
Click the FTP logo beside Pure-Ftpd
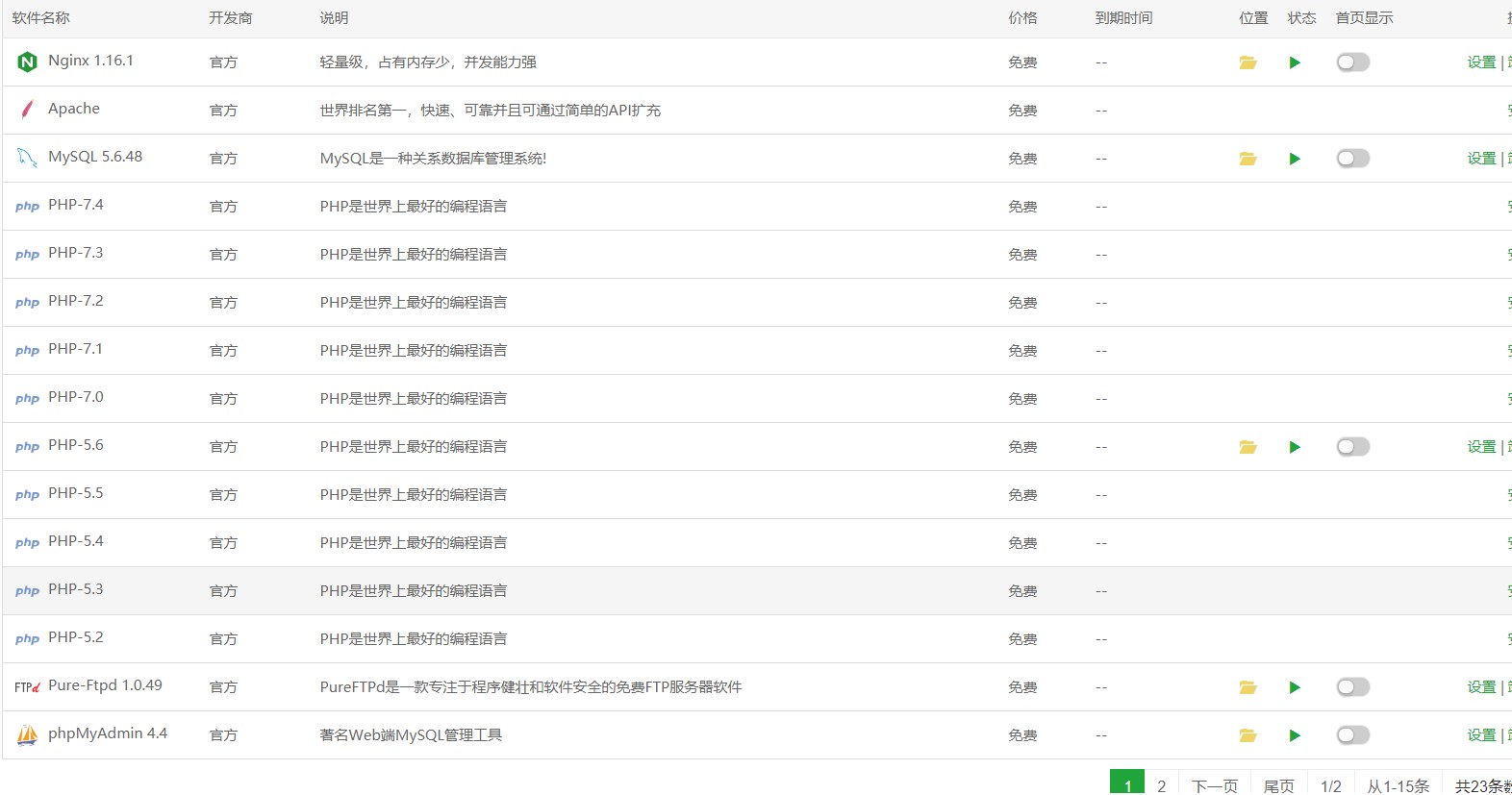27,687
